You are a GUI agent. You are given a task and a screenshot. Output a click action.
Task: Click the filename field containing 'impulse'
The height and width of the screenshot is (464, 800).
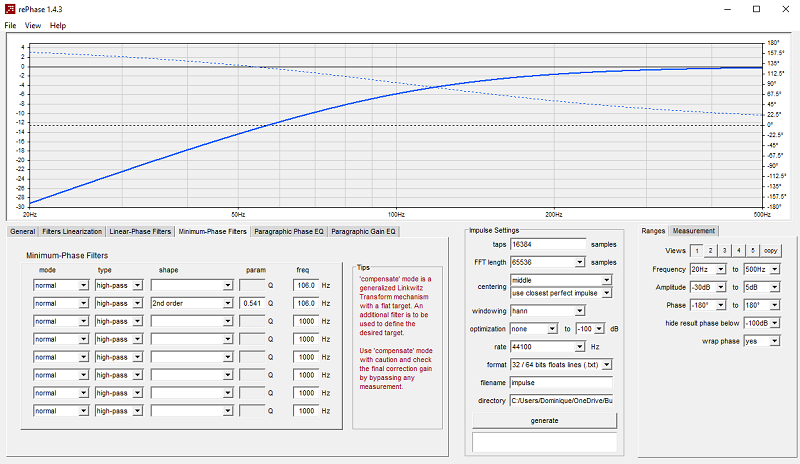(561, 382)
